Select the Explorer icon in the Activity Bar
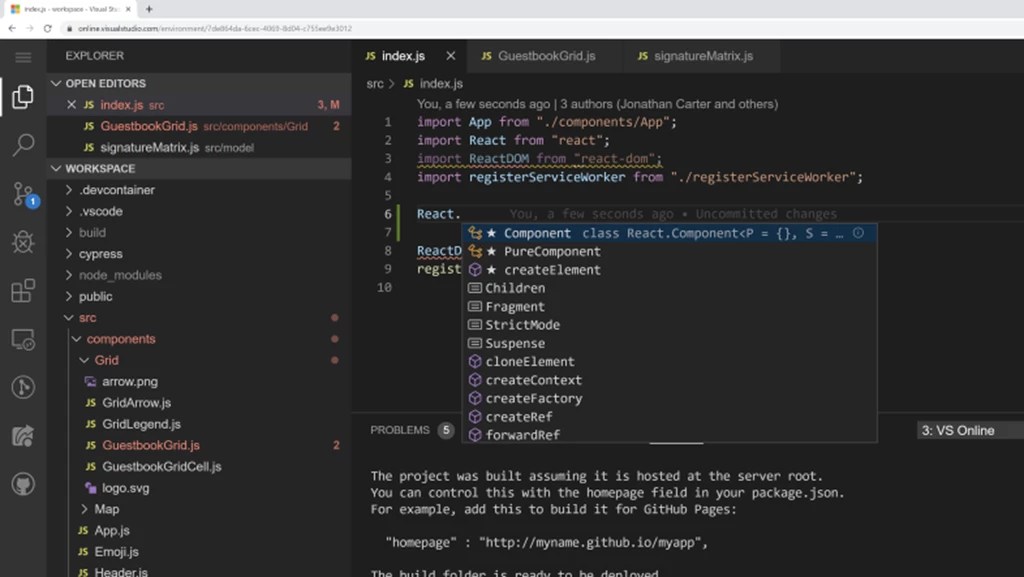This screenshot has width=1024, height=577. pyautogui.click(x=22, y=97)
